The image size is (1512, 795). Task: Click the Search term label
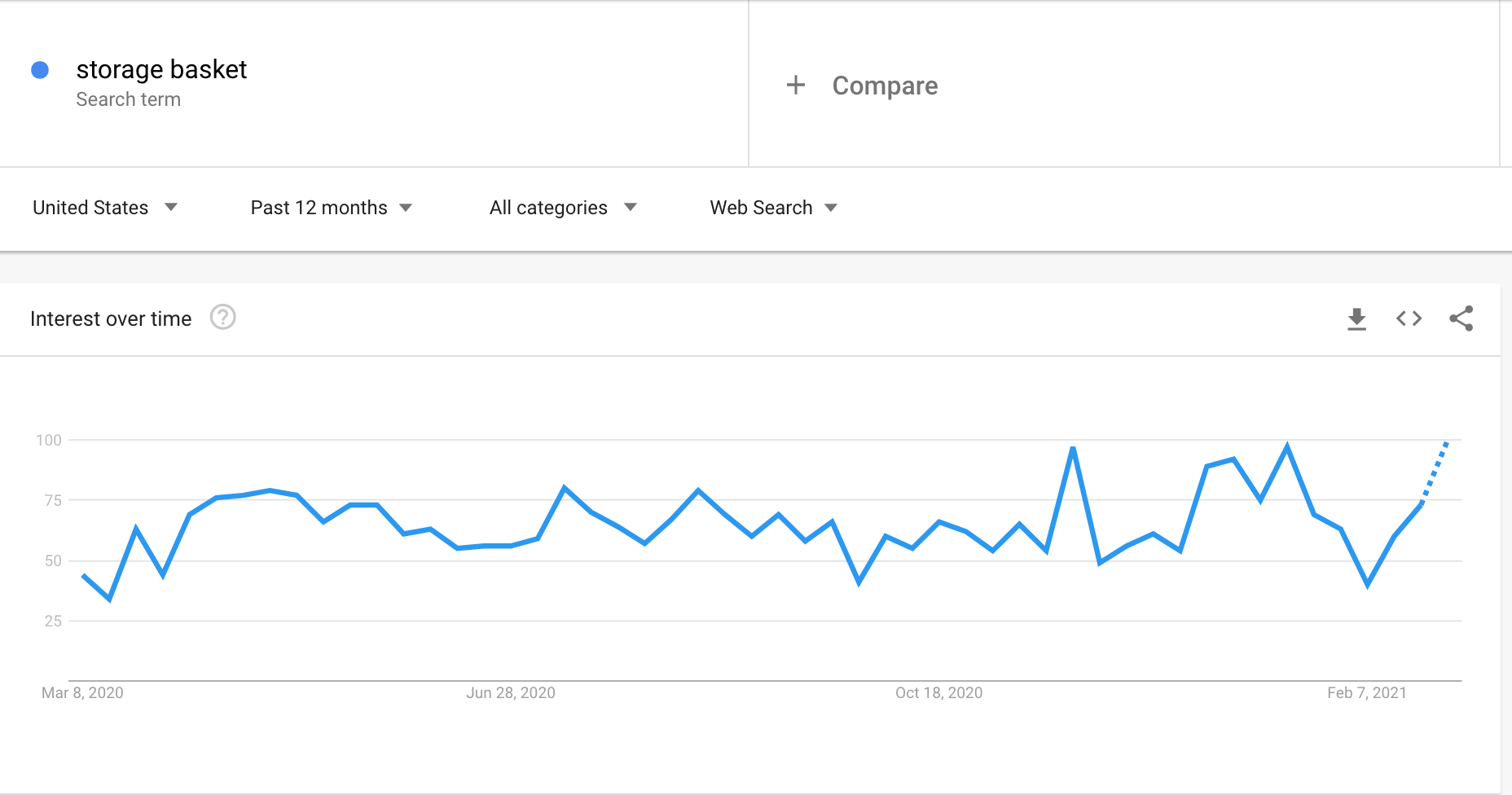[129, 99]
